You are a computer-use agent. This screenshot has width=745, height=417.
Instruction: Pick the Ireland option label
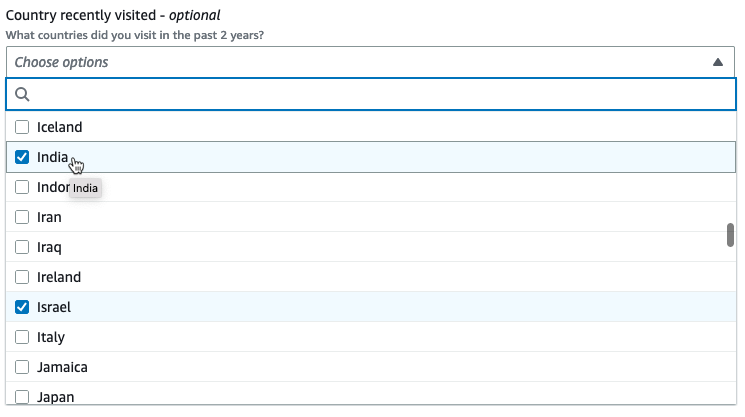(59, 277)
